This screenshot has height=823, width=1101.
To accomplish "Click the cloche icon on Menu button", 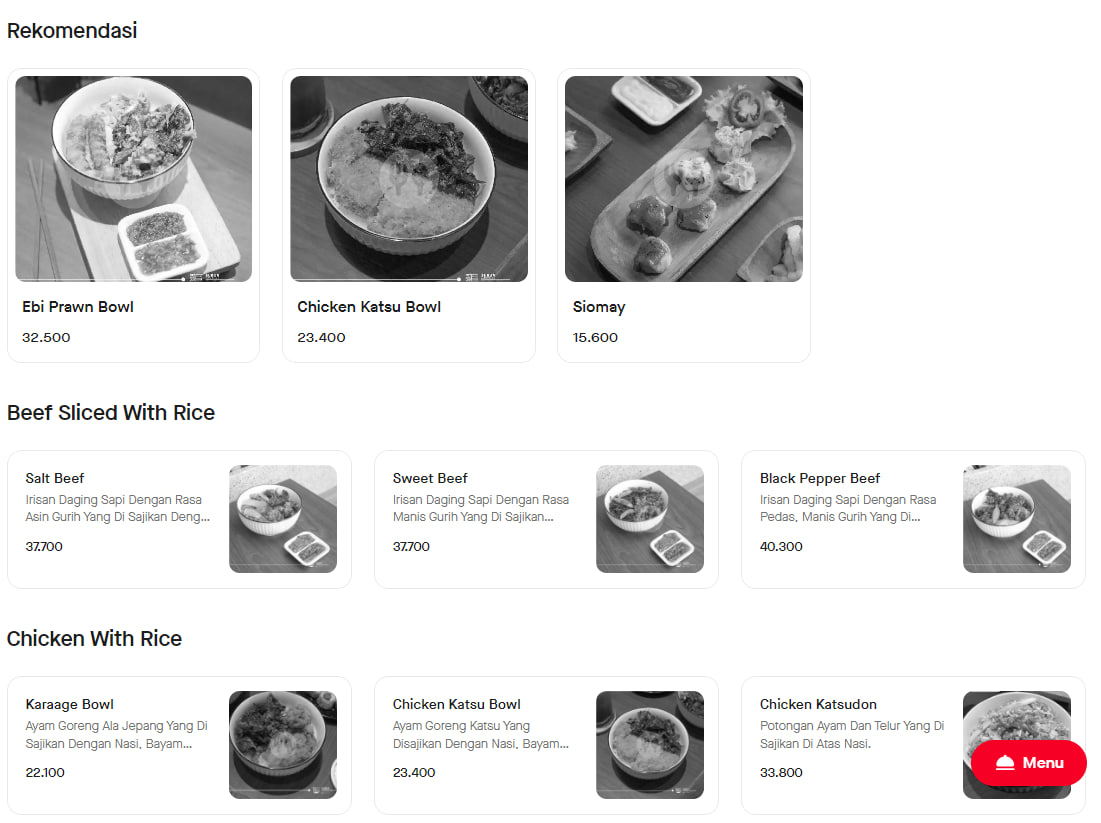I will click(1005, 763).
